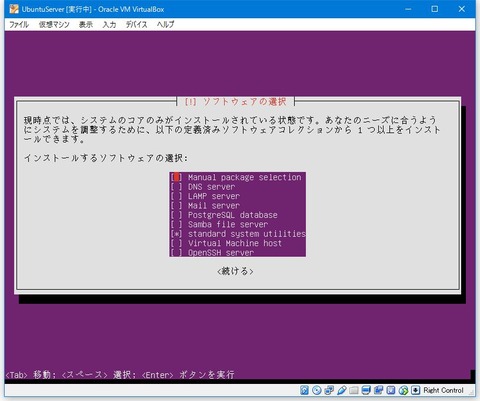Open the 入力 menu
The width and height of the screenshot is (480, 401).
109,24
